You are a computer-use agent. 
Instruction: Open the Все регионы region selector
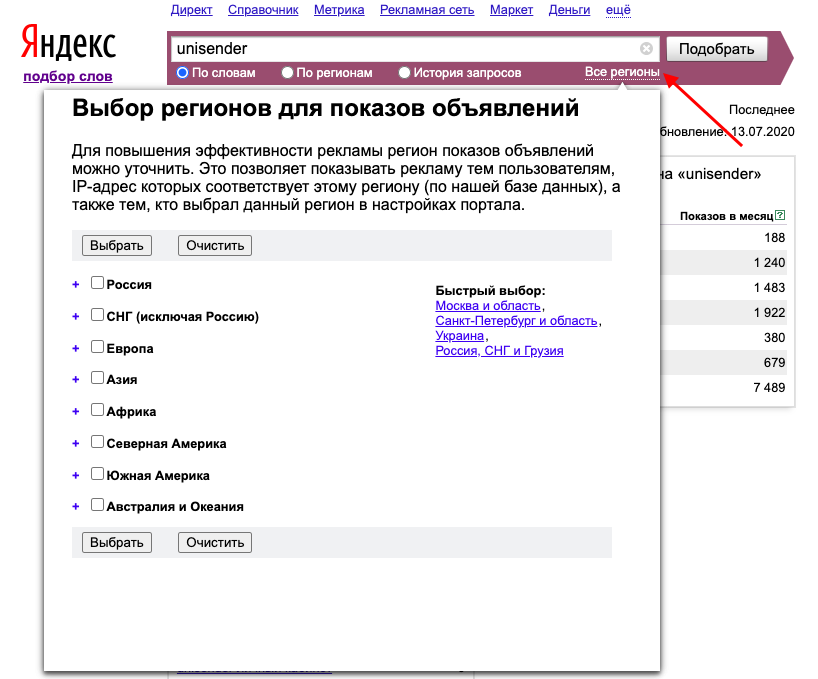[622, 72]
